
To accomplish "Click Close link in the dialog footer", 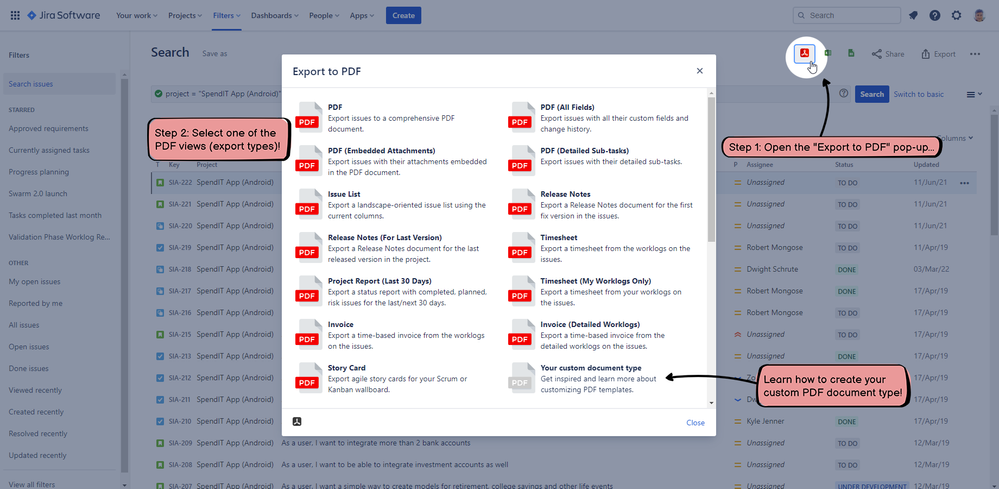I will point(695,422).
